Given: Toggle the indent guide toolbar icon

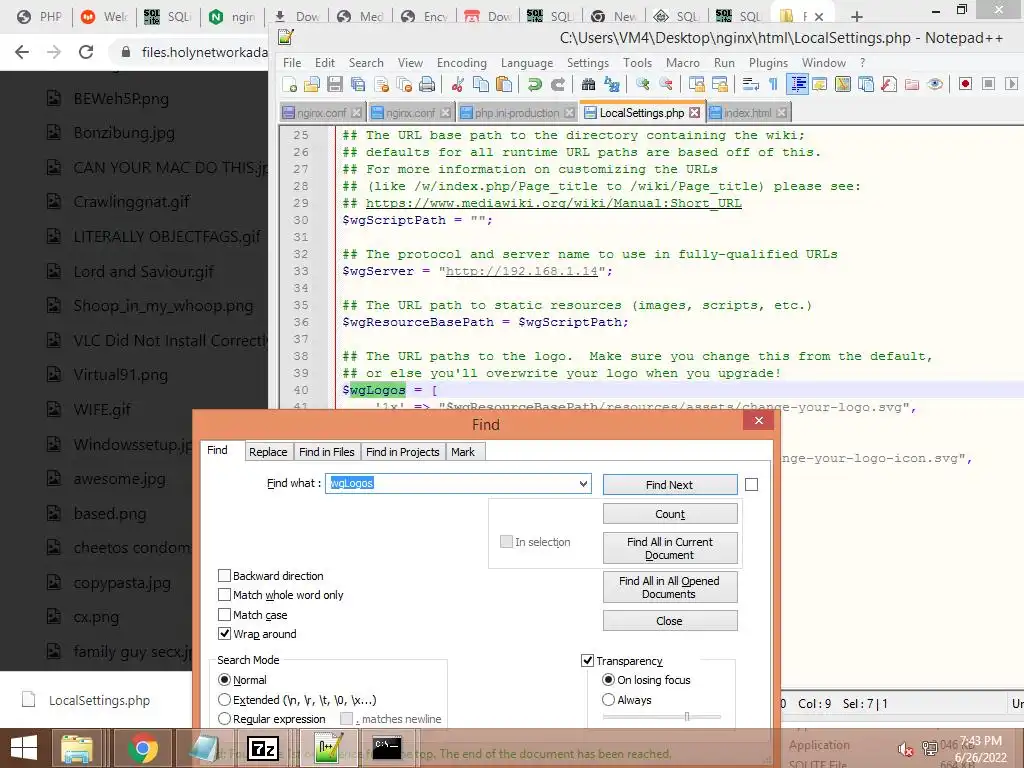Looking at the screenshot, I should click(x=797, y=84).
